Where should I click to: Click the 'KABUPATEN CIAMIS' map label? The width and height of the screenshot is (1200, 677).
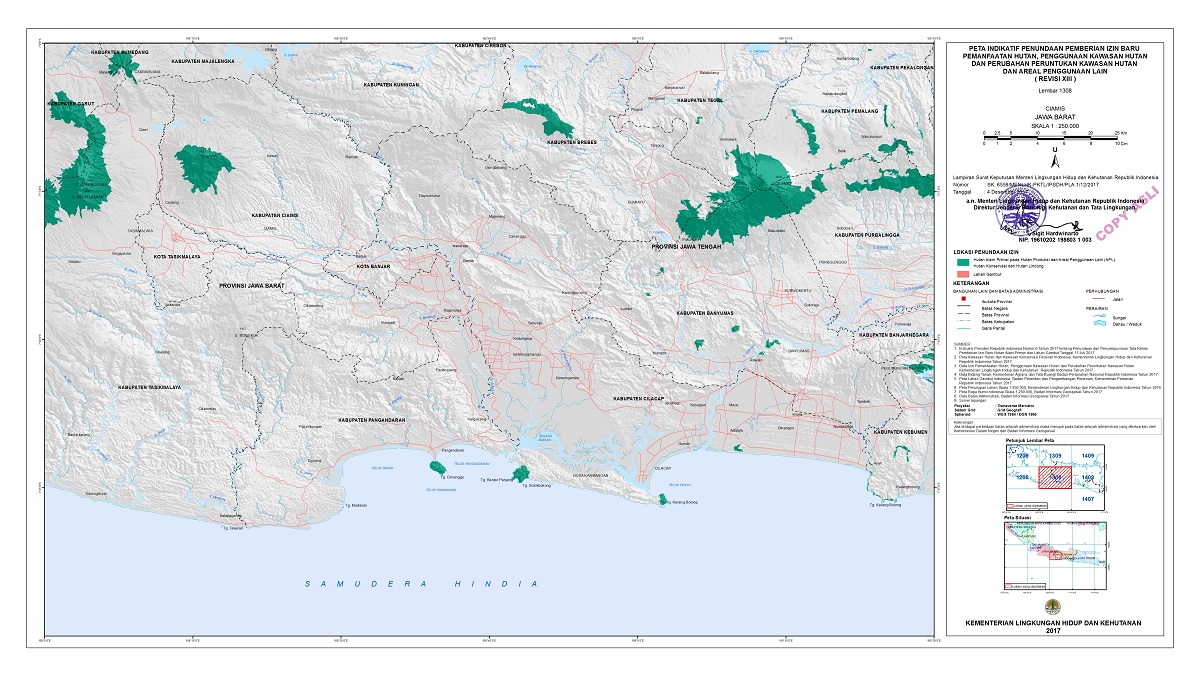point(278,214)
